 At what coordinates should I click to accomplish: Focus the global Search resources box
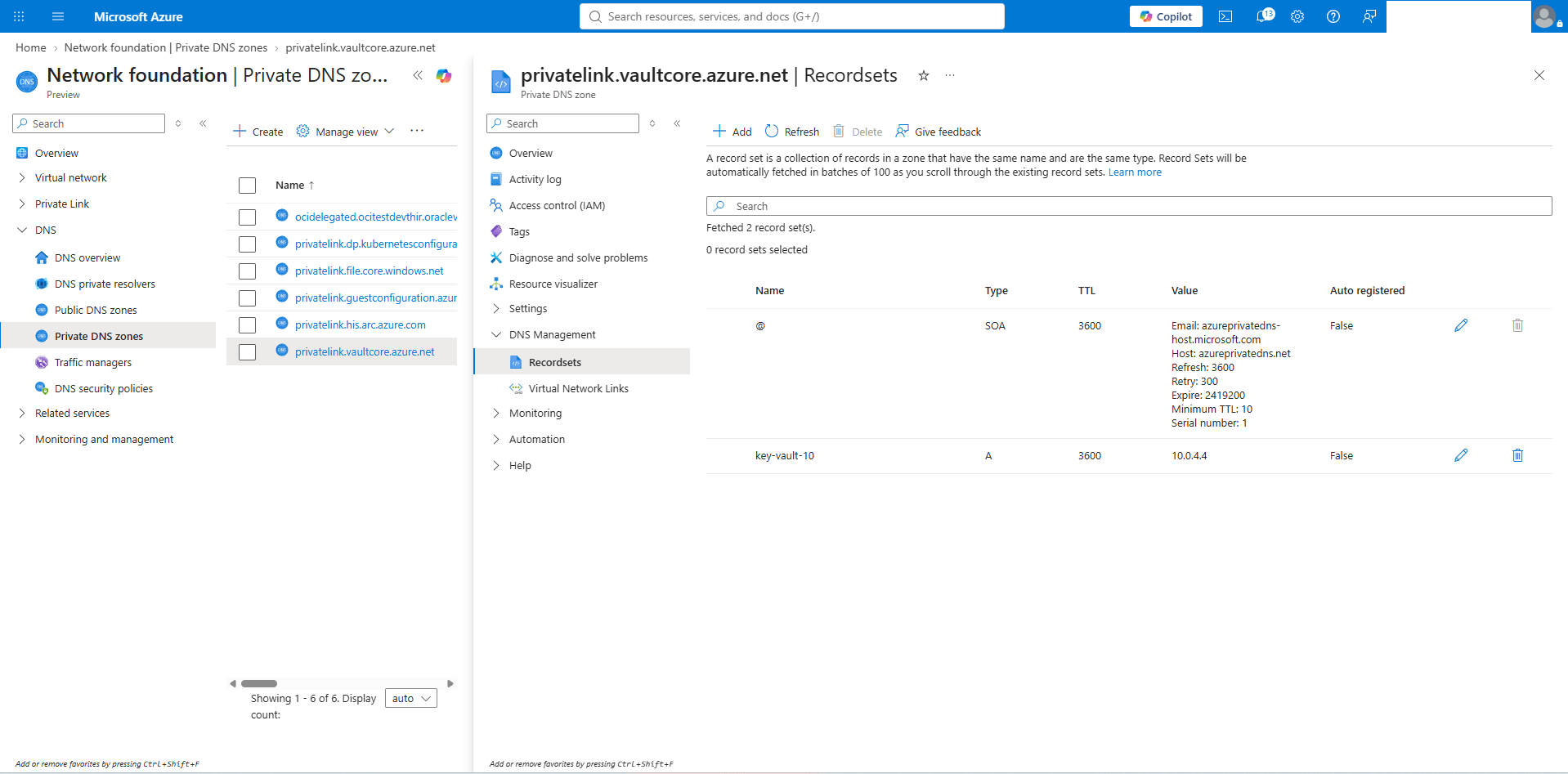point(792,16)
